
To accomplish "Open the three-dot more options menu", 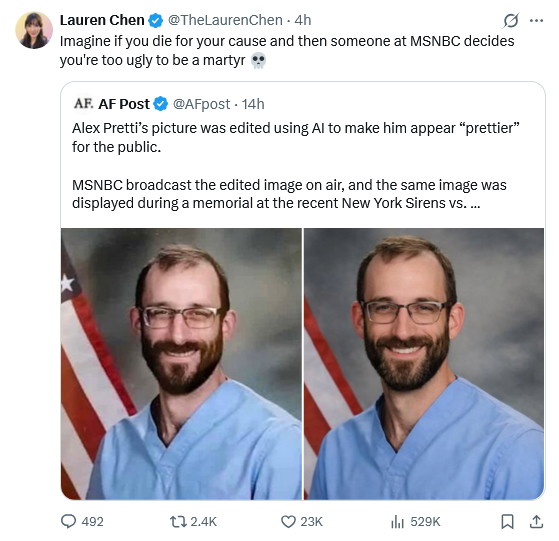I will tap(537, 21).
